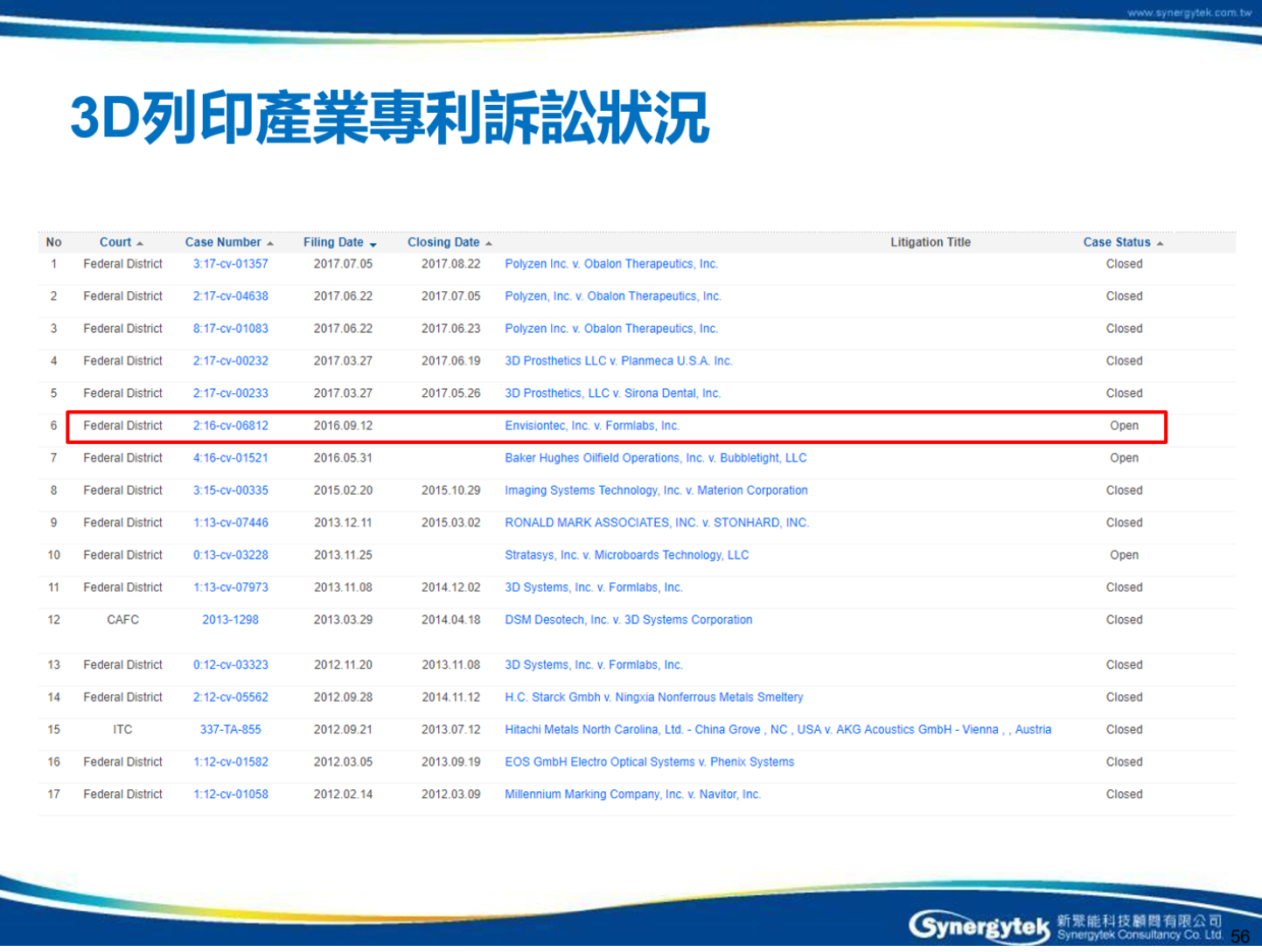Open '3D Prosthetics, LLC v. Sirona Dental, Inc.'
This screenshot has height=952, width=1262.
pyautogui.click(x=613, y=393)
